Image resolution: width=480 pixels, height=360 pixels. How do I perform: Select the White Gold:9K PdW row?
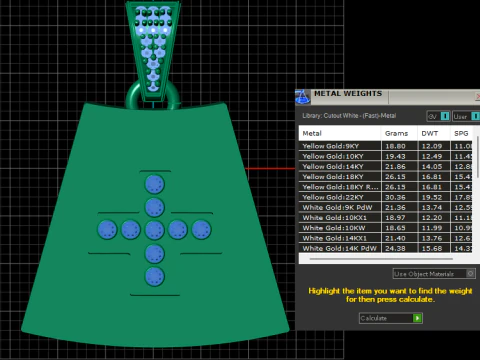pyautogui.click(x=385, y=207)
